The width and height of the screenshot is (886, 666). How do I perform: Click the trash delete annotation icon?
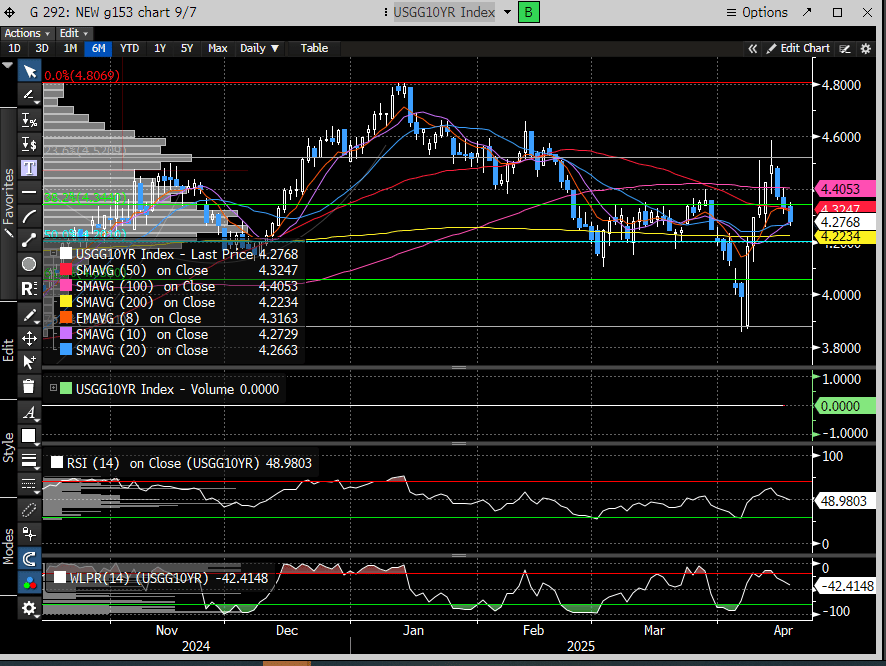tap(29, 386)
